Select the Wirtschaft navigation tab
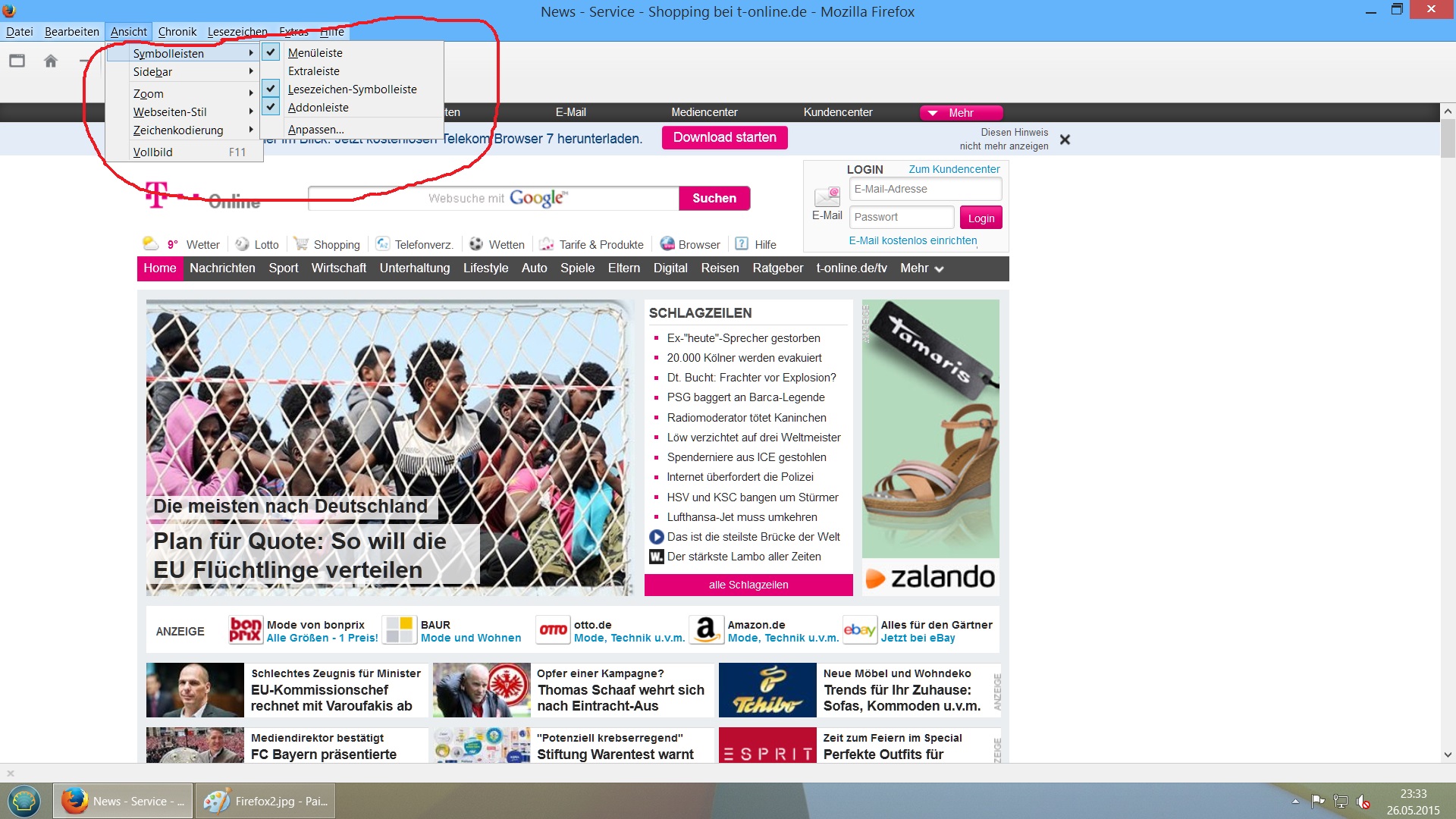The height and width of the screenshot is (819, 1456). pos(338,268)
